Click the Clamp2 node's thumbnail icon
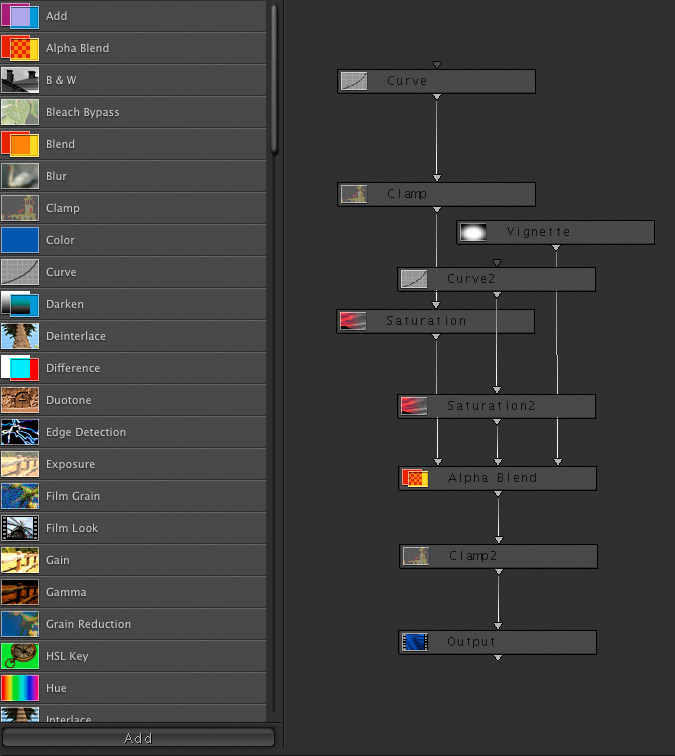The image size is (675, 756). (x=416, y=556)
